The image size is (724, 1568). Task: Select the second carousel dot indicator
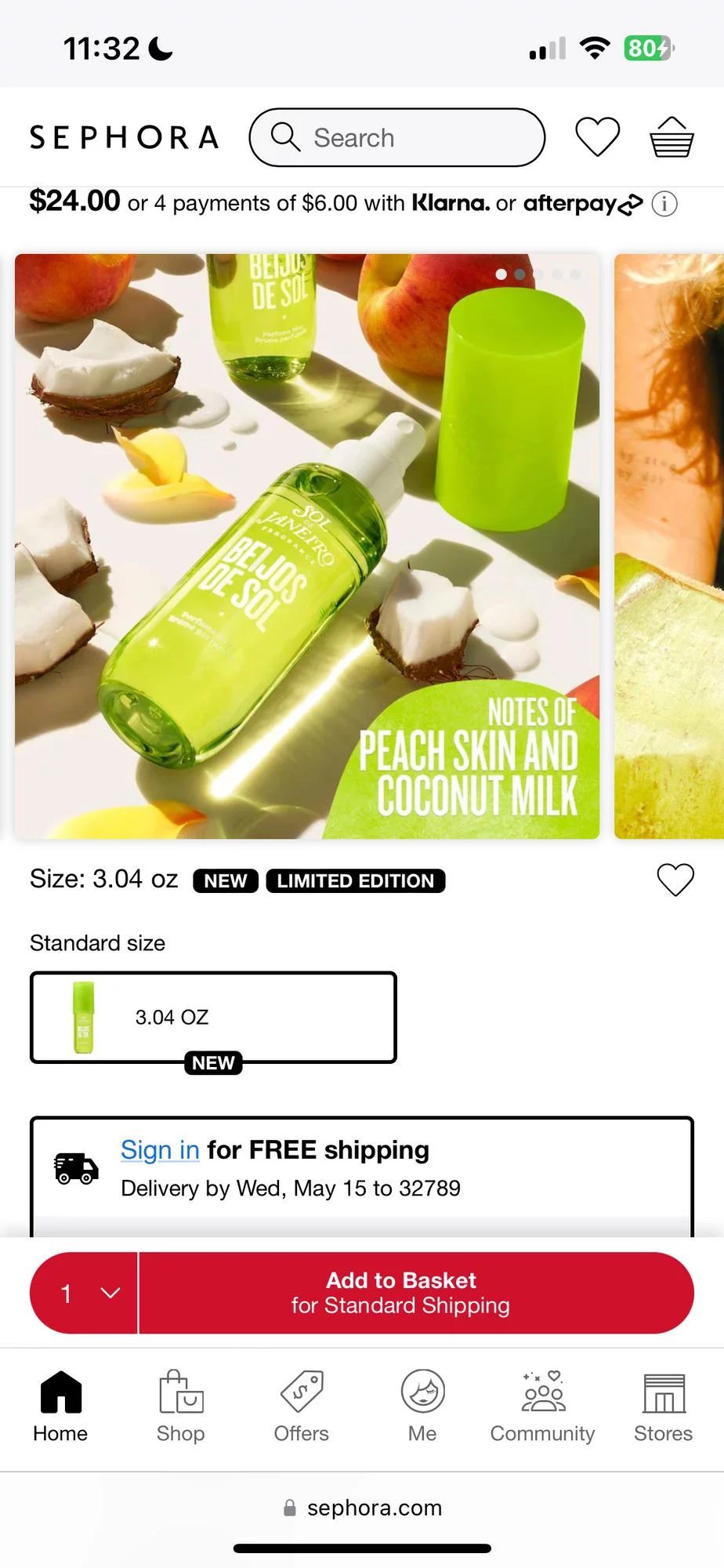[519, 274]
